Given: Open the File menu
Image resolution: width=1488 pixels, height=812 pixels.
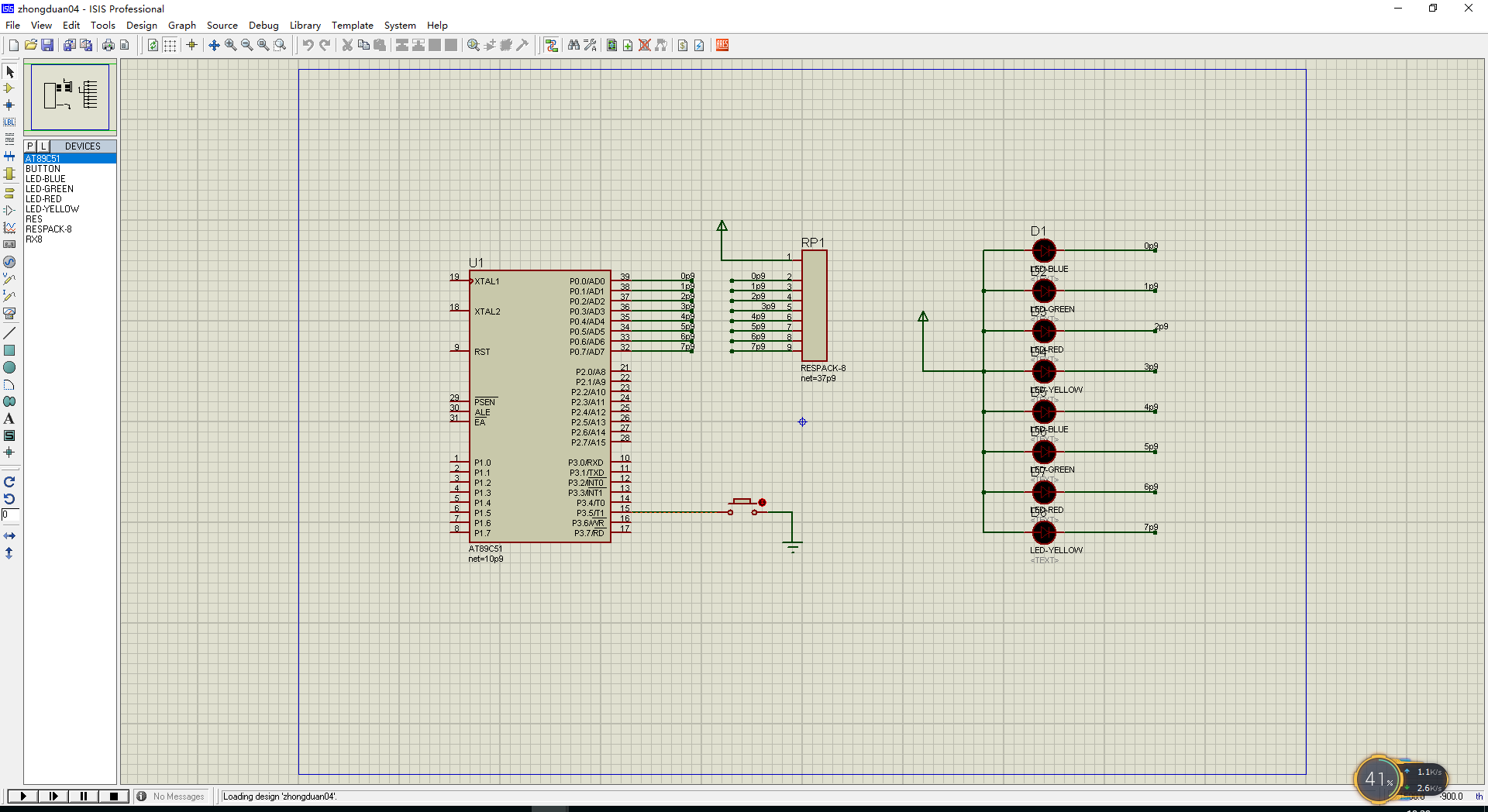Looking at the screenshot, I should point(12,25).
